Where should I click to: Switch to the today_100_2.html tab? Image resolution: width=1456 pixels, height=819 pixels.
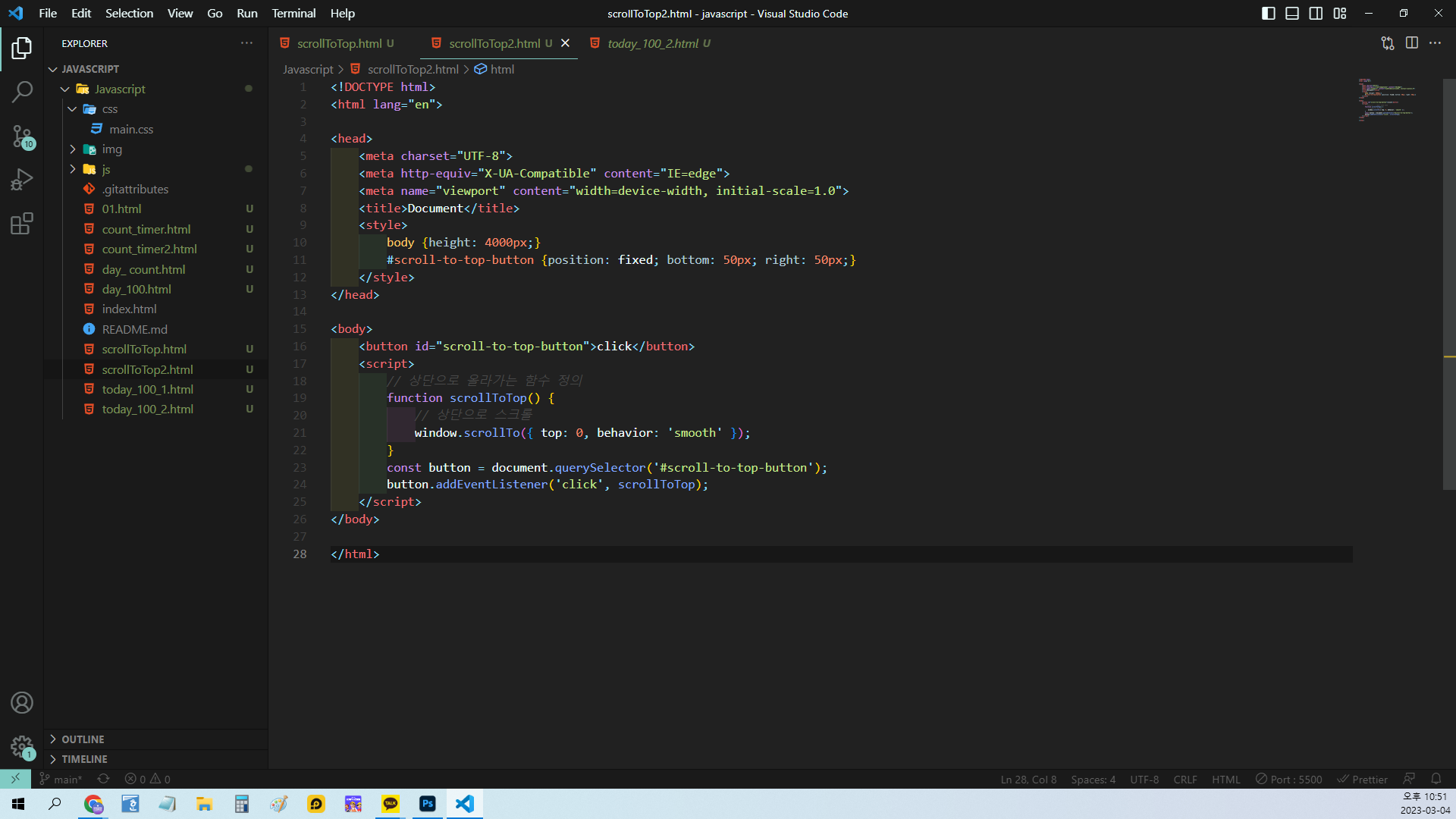tap(652, 43)
